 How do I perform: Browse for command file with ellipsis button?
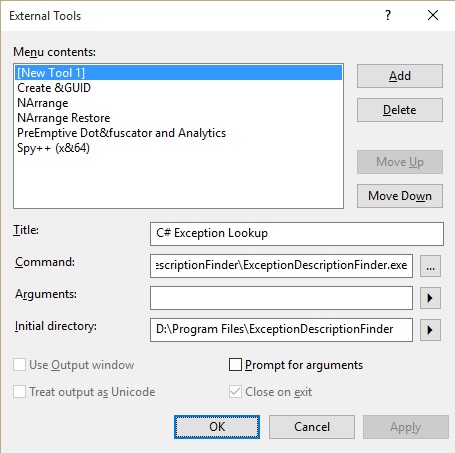[x=430, y=266]
